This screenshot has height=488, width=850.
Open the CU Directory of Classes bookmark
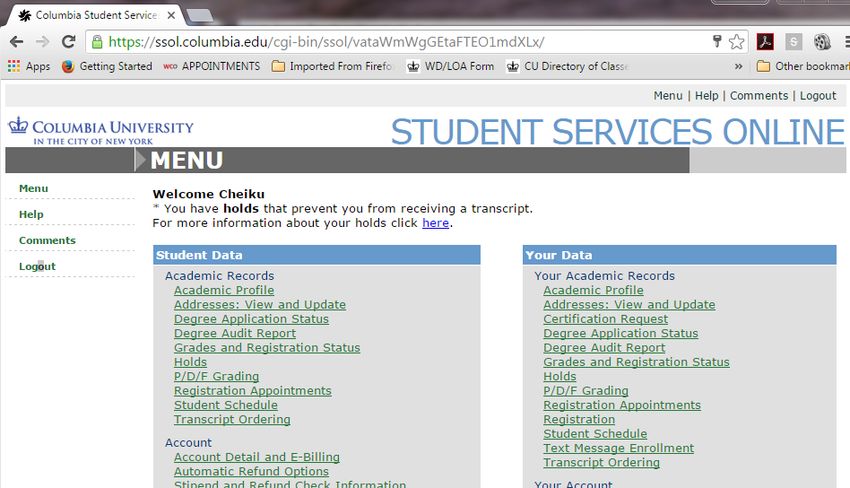pyautogui.click(x=567, y=66)
